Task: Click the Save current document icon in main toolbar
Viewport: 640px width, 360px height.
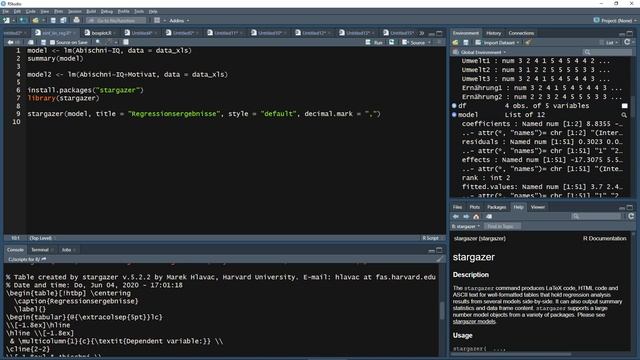Action: coord(53,20)
